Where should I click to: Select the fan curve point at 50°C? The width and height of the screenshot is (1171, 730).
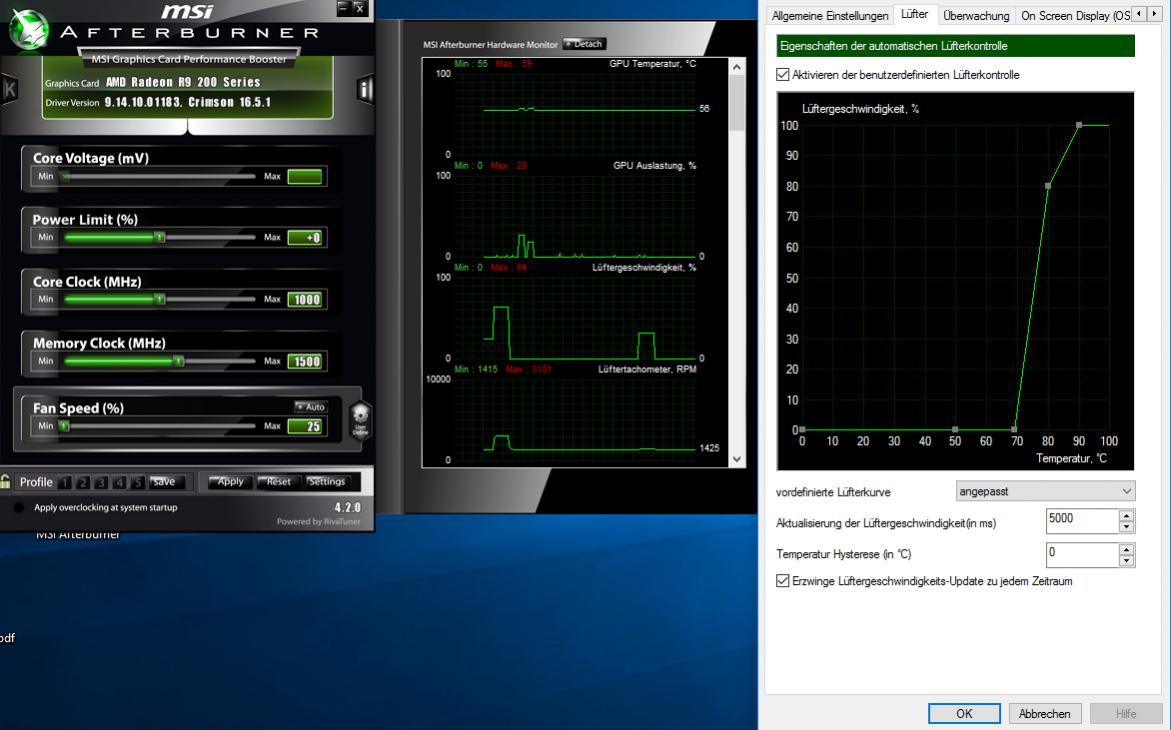click(955, 429)
